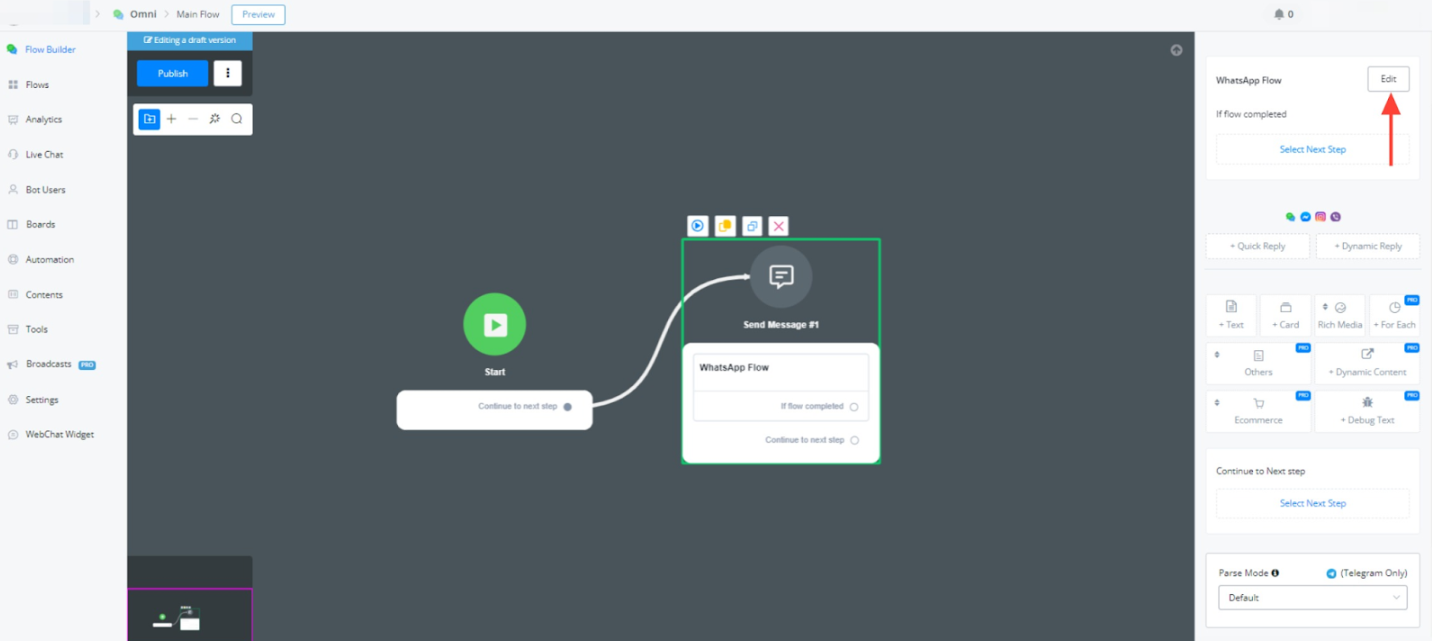This screenshot has width=1432, height=641.
Task: Open Analytics in the sidebar
Action: 43,120
